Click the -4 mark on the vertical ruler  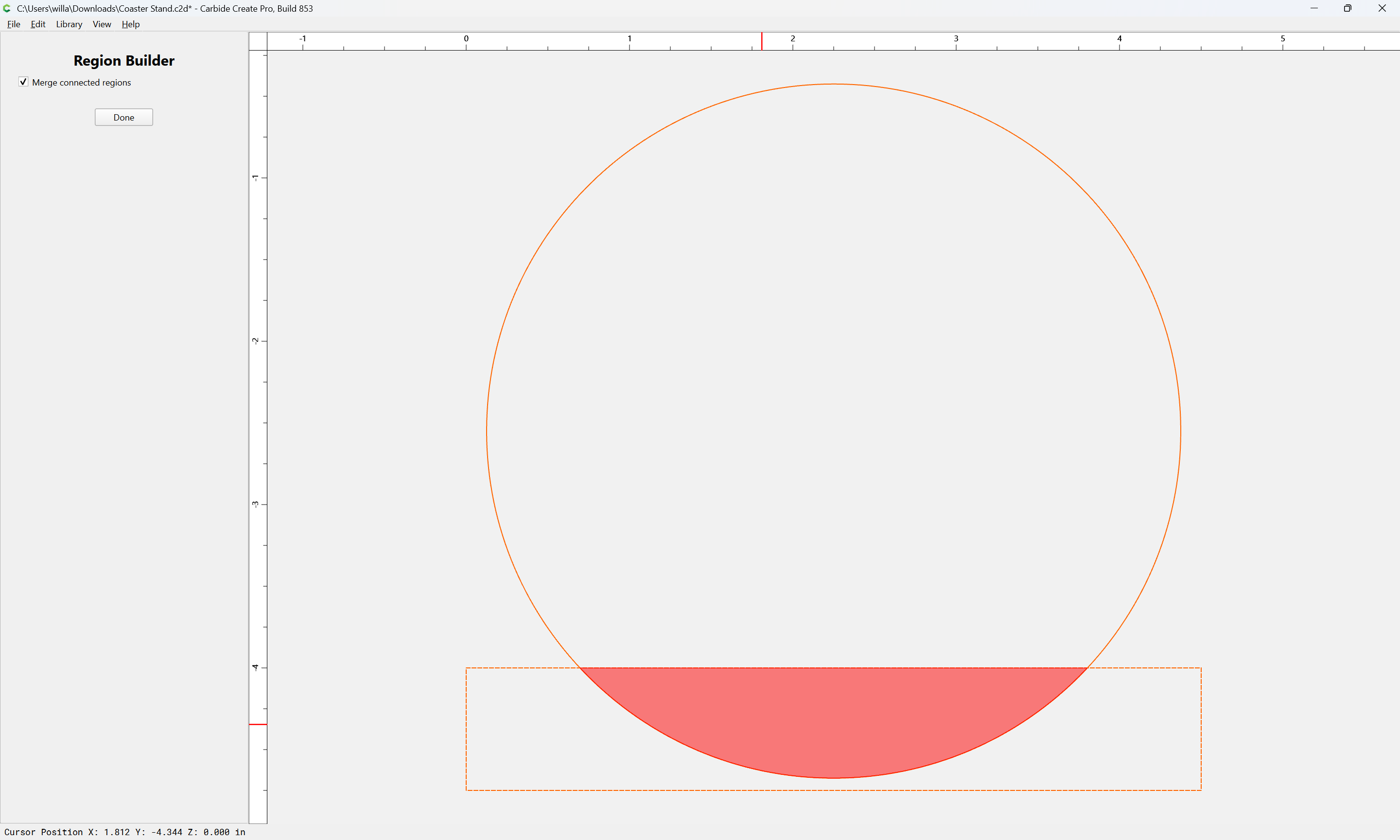[256, 667]
